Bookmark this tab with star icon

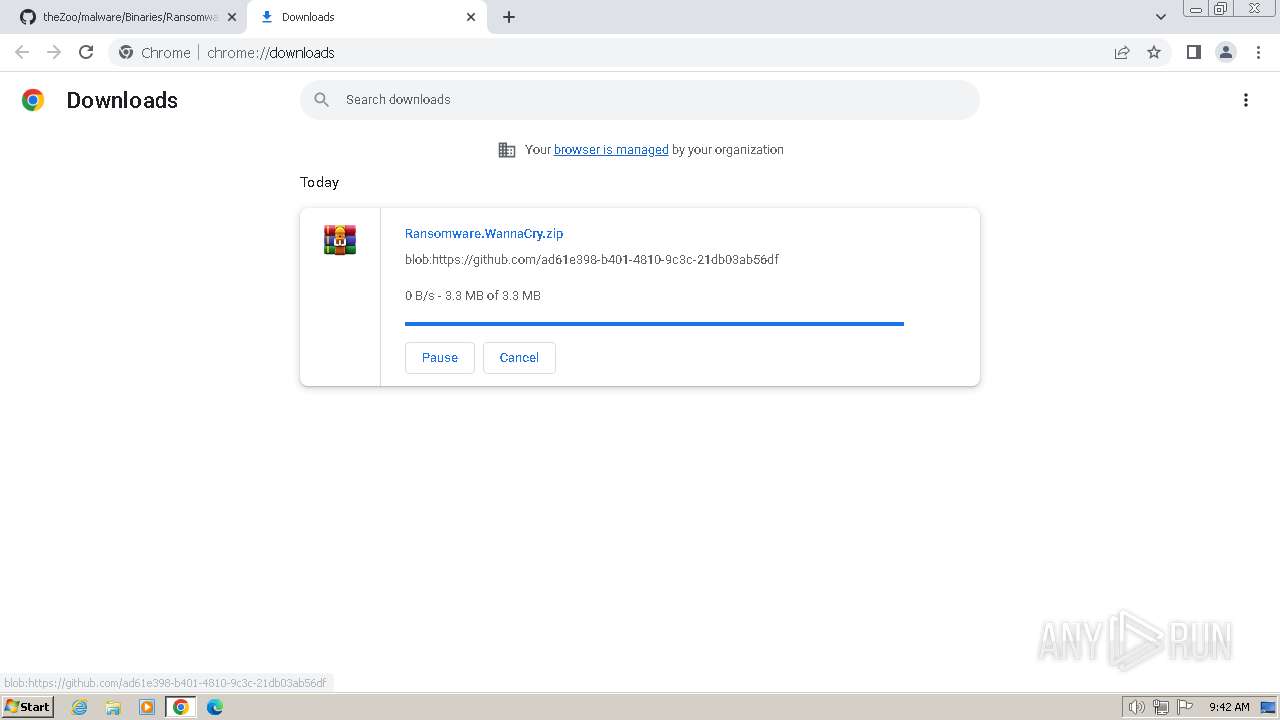coord(1154,53)
